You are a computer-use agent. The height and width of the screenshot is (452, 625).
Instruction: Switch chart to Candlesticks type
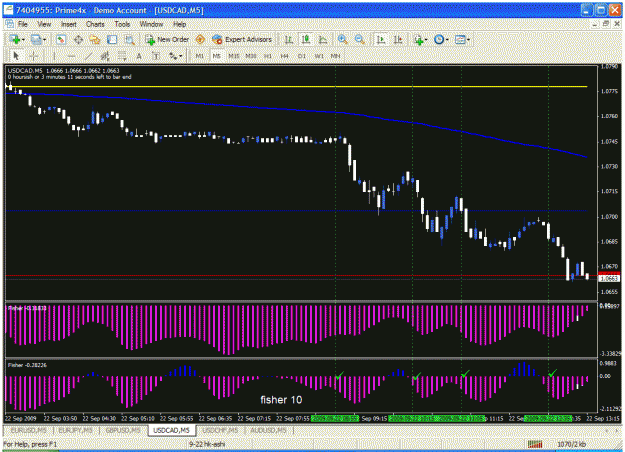pos(306,39)
